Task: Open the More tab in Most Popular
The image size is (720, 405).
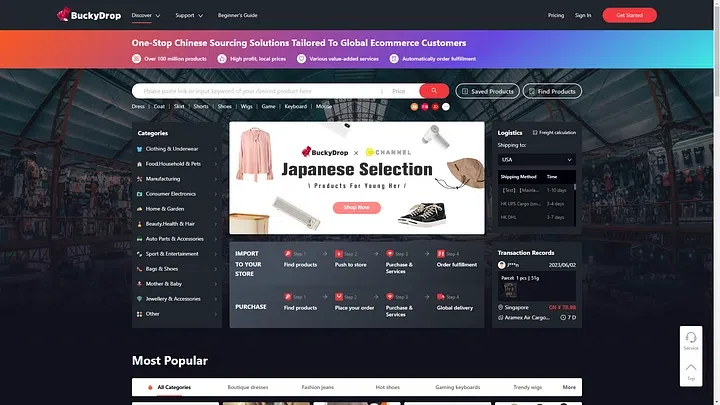Action: [569, 387]
